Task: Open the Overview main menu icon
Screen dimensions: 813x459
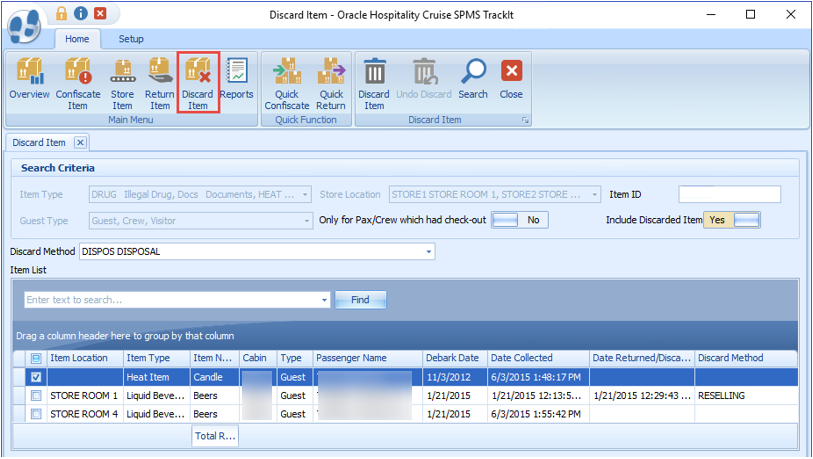Action: [x=30, y=79]
